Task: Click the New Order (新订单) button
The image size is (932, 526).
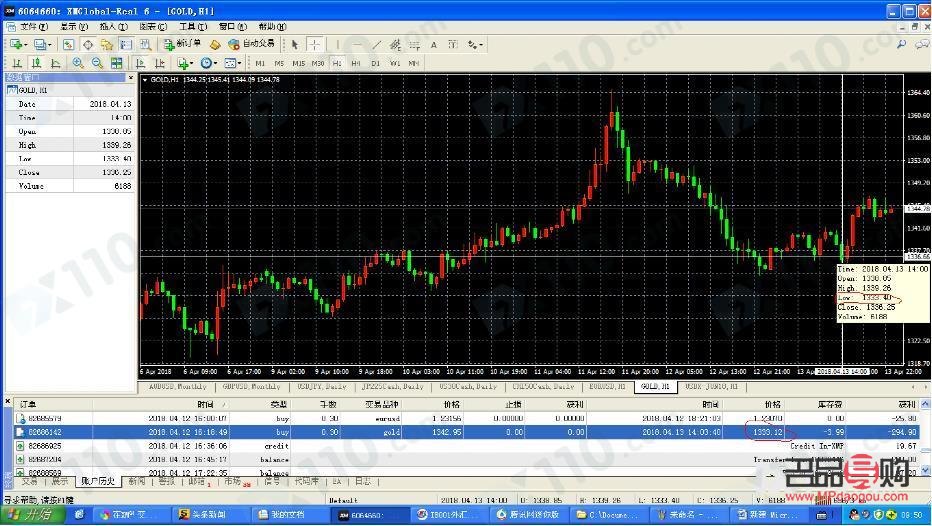Action: tap(183, 44)
